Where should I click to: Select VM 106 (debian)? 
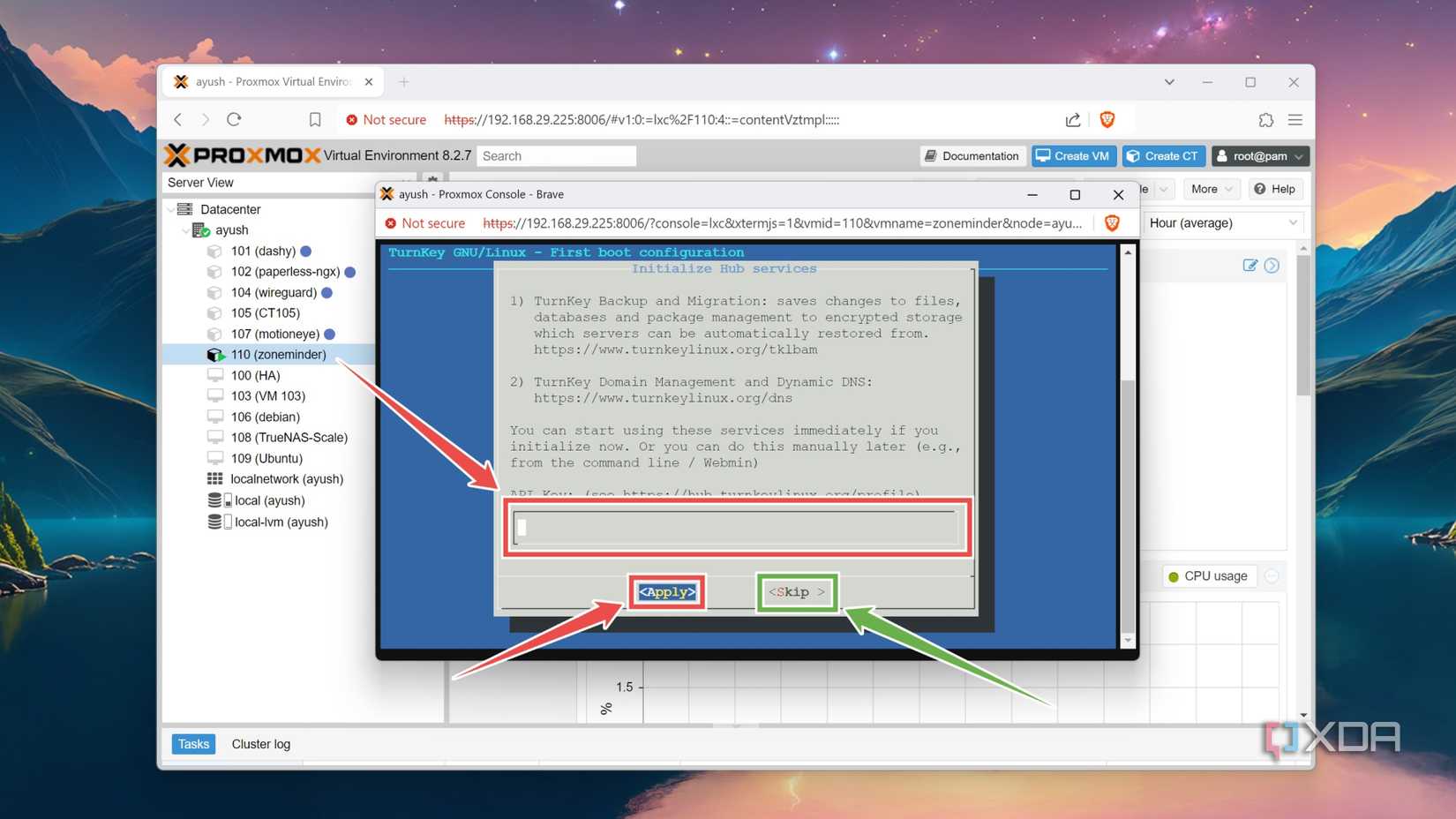coord(265,417)
